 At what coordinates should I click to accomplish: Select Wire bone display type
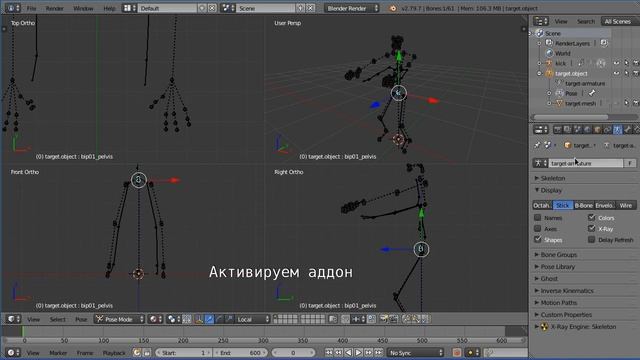click(x=626, y=205)
